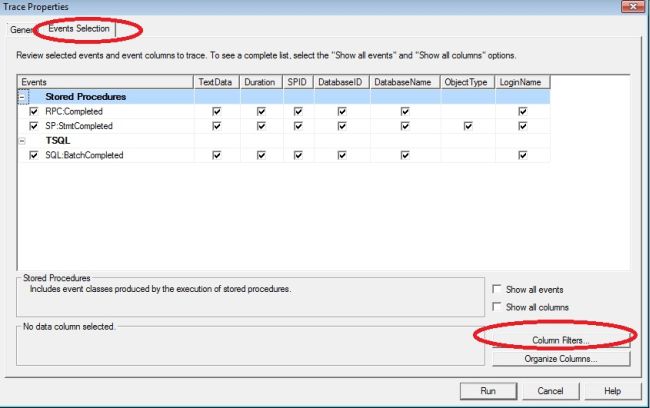Toggle SPID checkbox for RPC:Completed
This screenshot has height=408, width=650.
coord(298,111)
